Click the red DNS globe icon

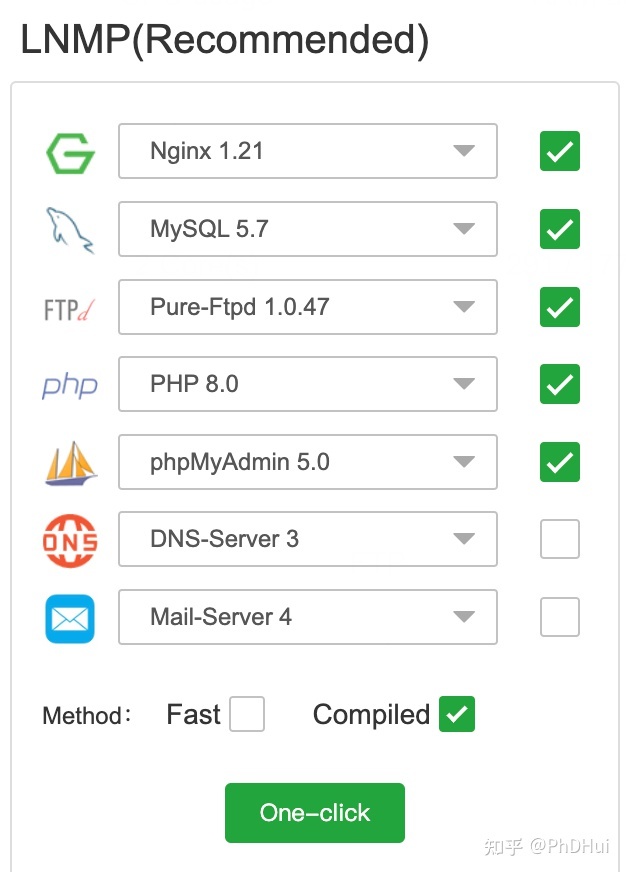coord(70,541)
